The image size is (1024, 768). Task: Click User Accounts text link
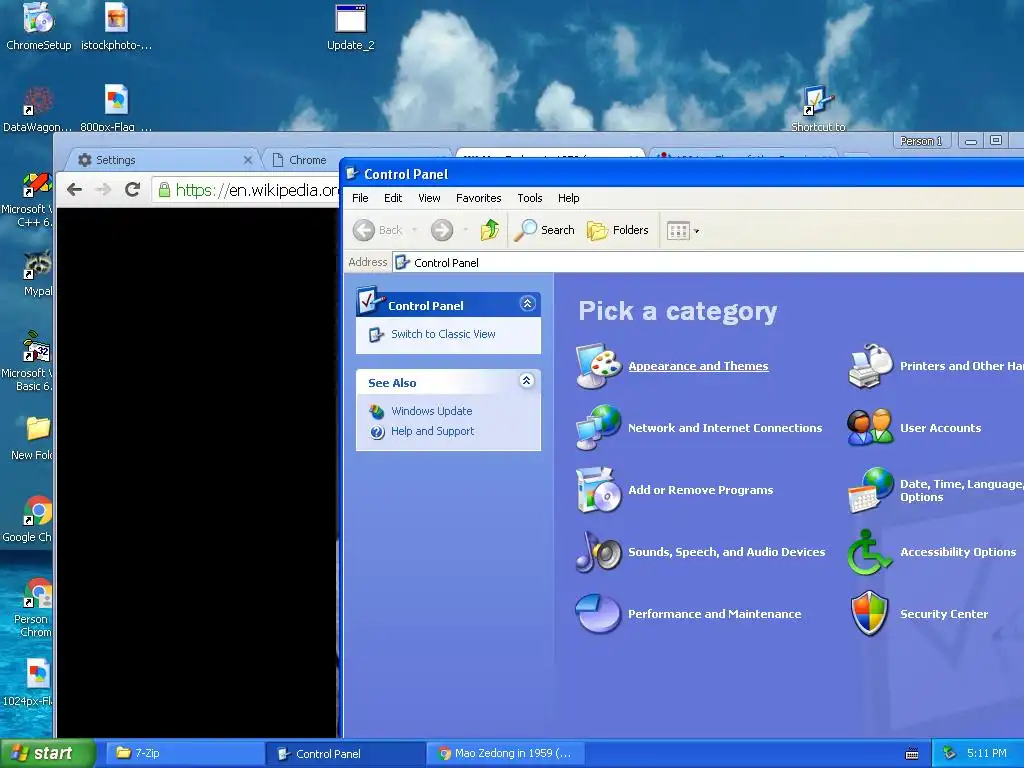[x=940, y=428]
